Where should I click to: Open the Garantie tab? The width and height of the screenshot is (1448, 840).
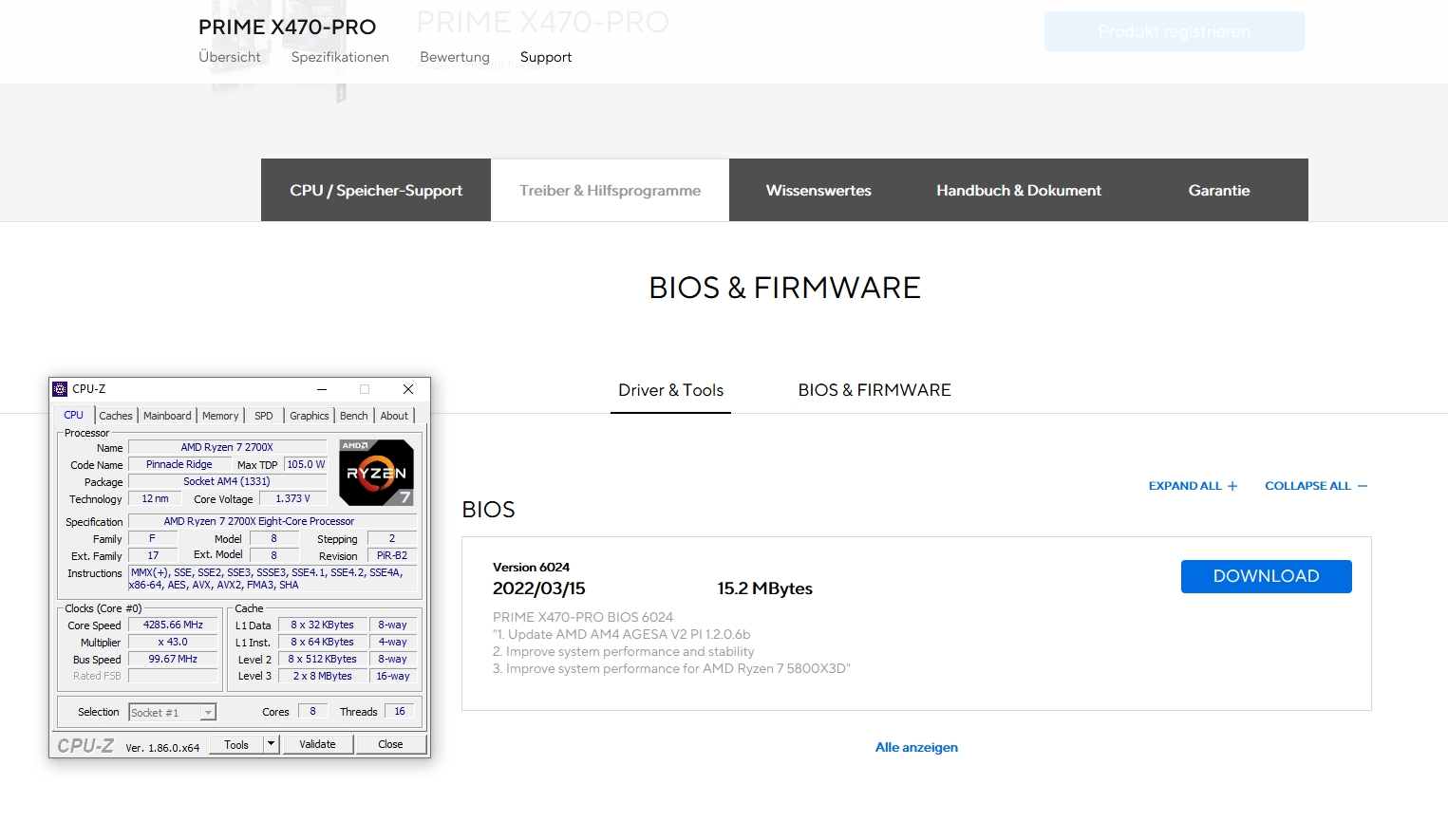pyautogui.click(x=1219, y=190)
